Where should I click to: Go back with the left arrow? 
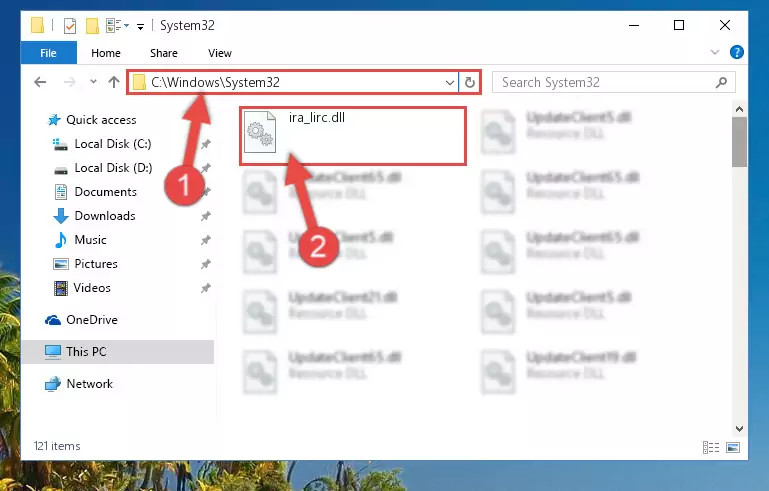click(40, 82)
